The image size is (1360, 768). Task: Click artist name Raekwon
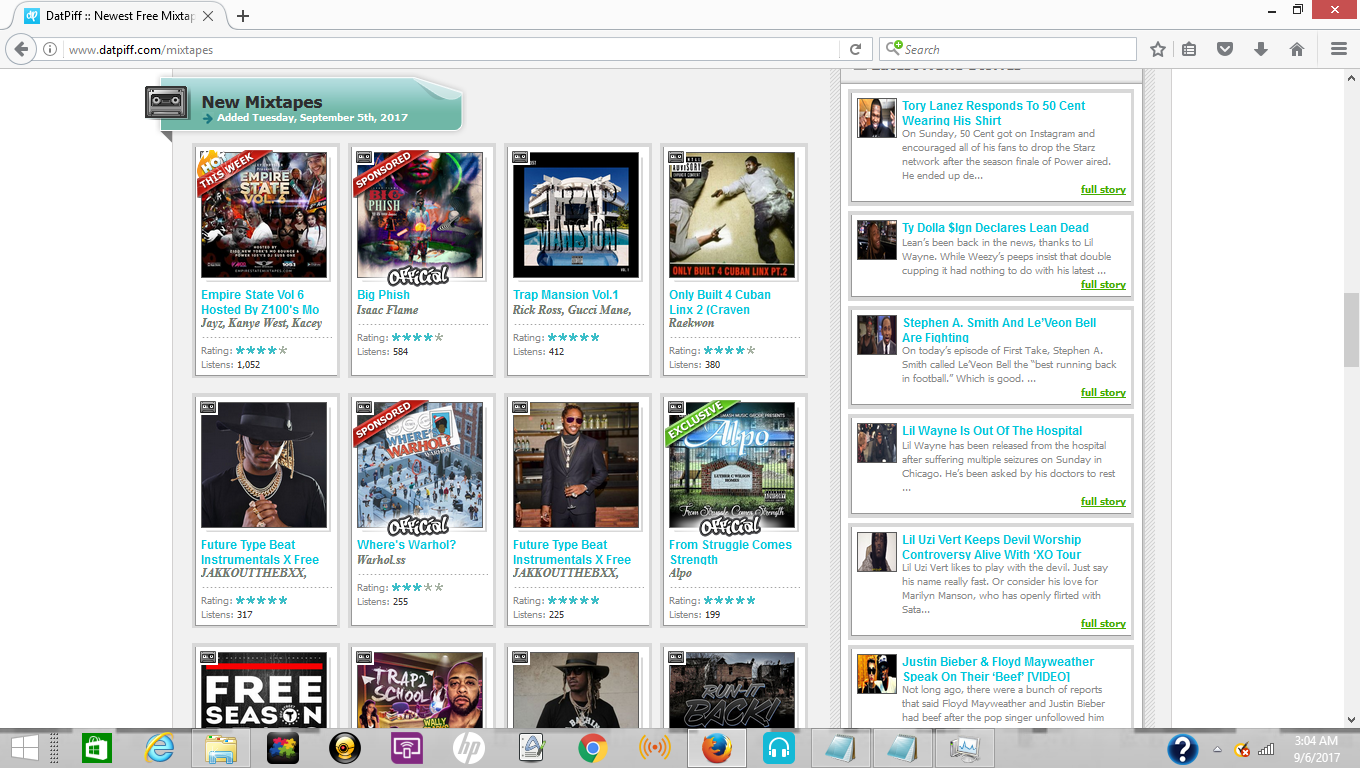(x=692, y=324)
